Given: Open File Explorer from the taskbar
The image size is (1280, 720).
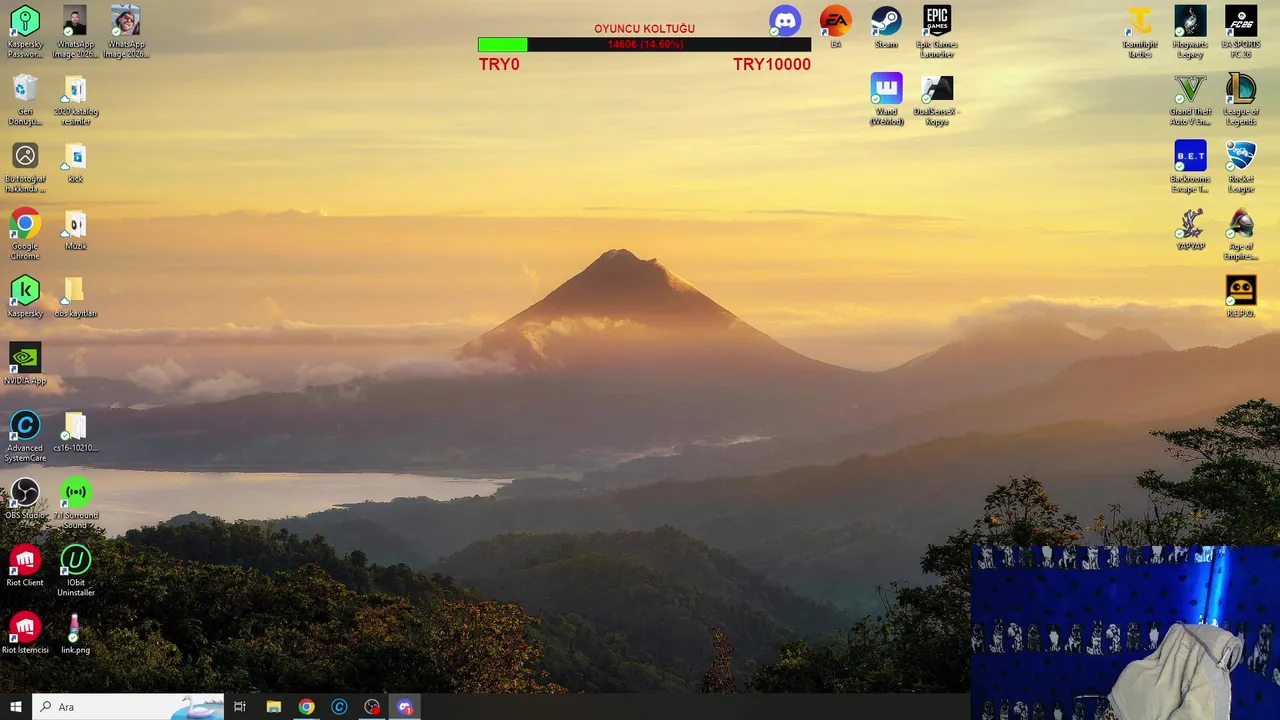Looking at the screenshot, I should pos(273,707).
